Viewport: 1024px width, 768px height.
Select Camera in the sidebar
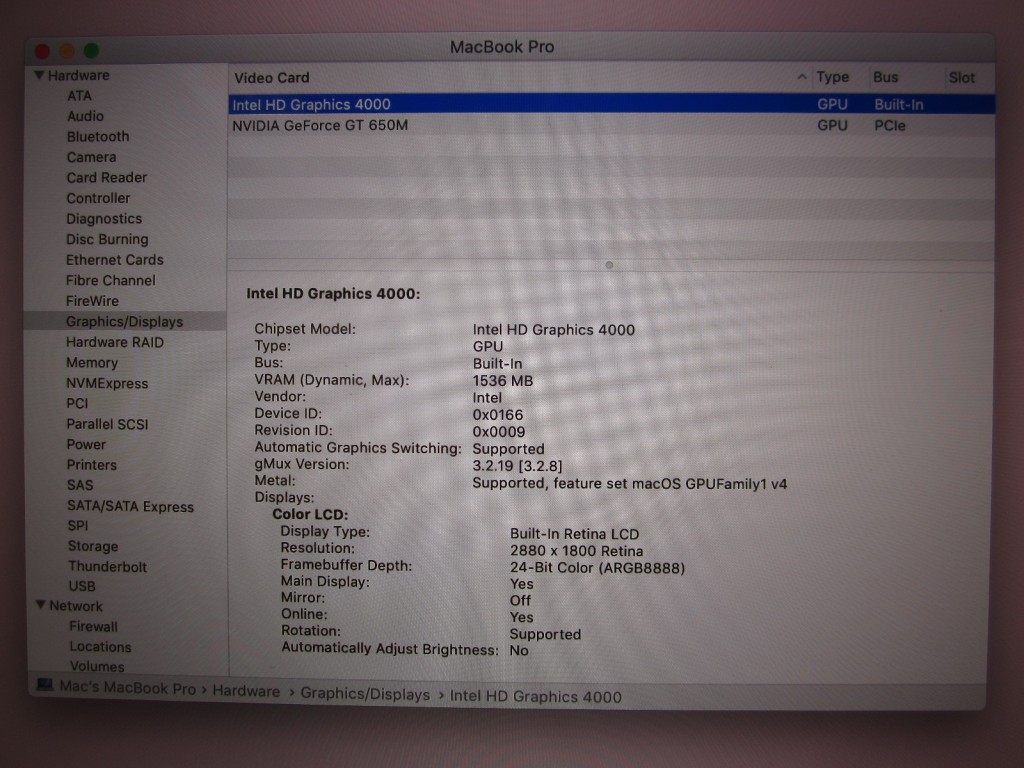[x=91, y=157]
